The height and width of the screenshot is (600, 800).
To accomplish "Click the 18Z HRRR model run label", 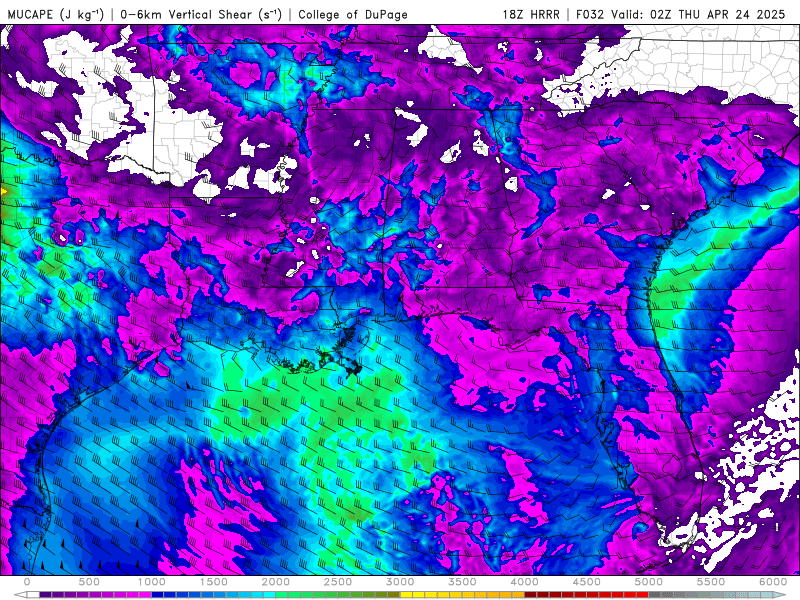I will click(x=531, y=14).
